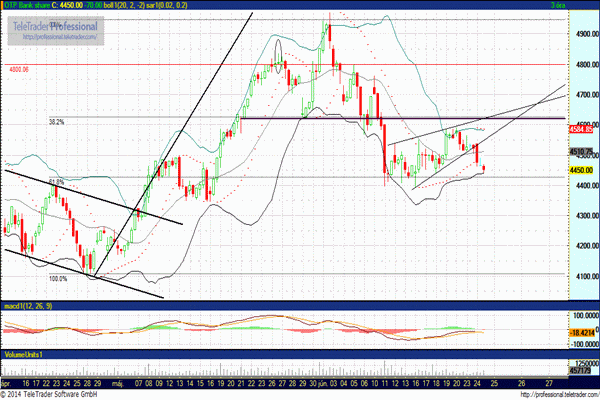Click the yellow 4450.00 last price tag
Screen dimensions: 600x400
click(581, 170)
